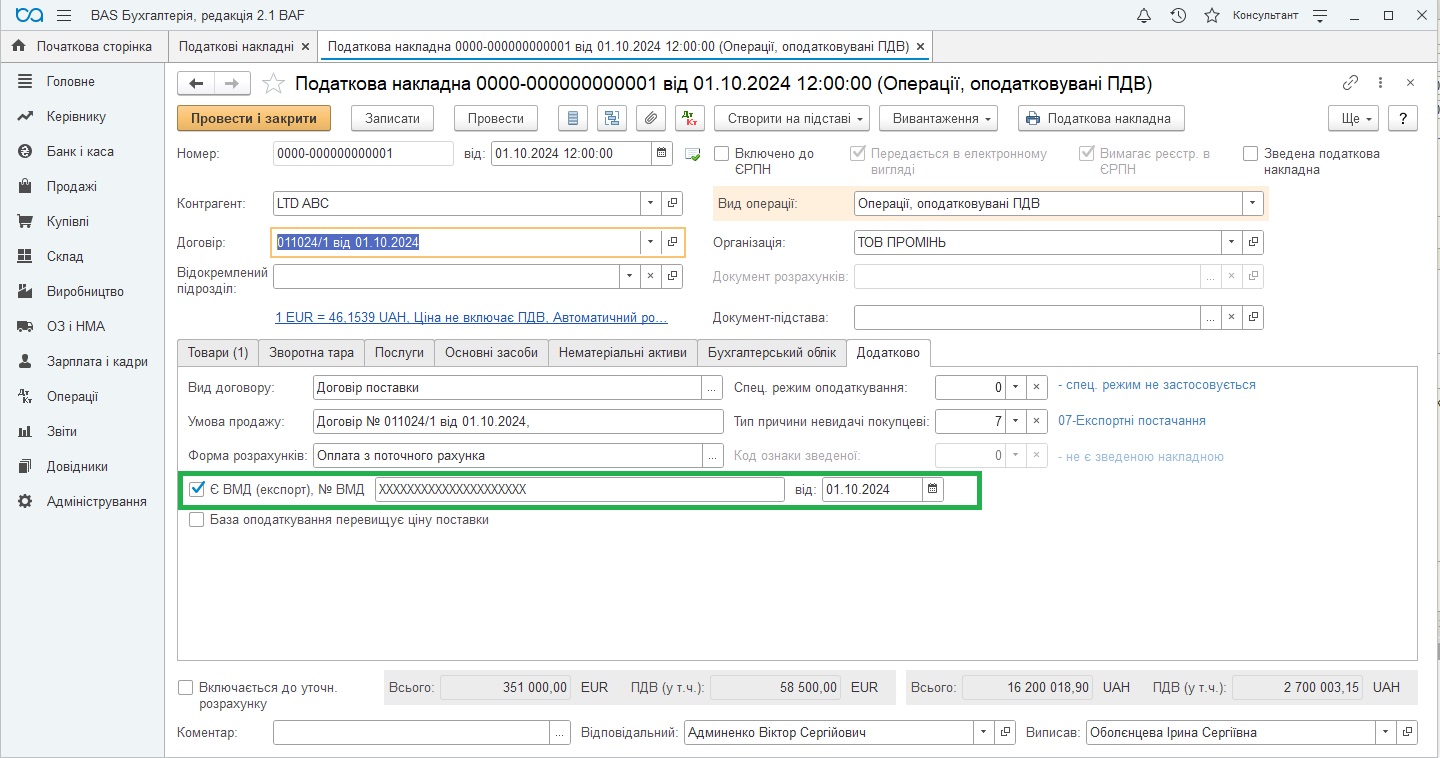
Task: Open Банк і каса section
Action: pos(80,151)
